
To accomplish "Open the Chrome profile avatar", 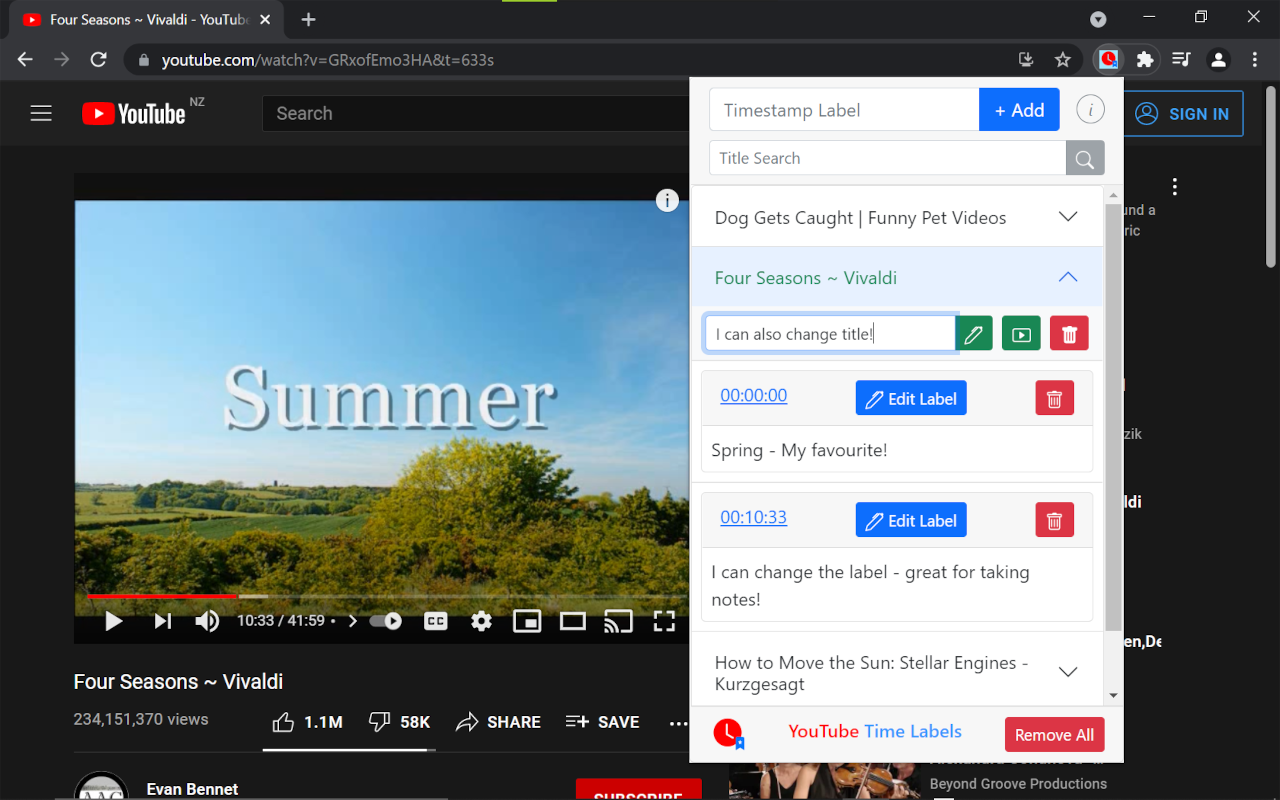I will click(1218, 60).
